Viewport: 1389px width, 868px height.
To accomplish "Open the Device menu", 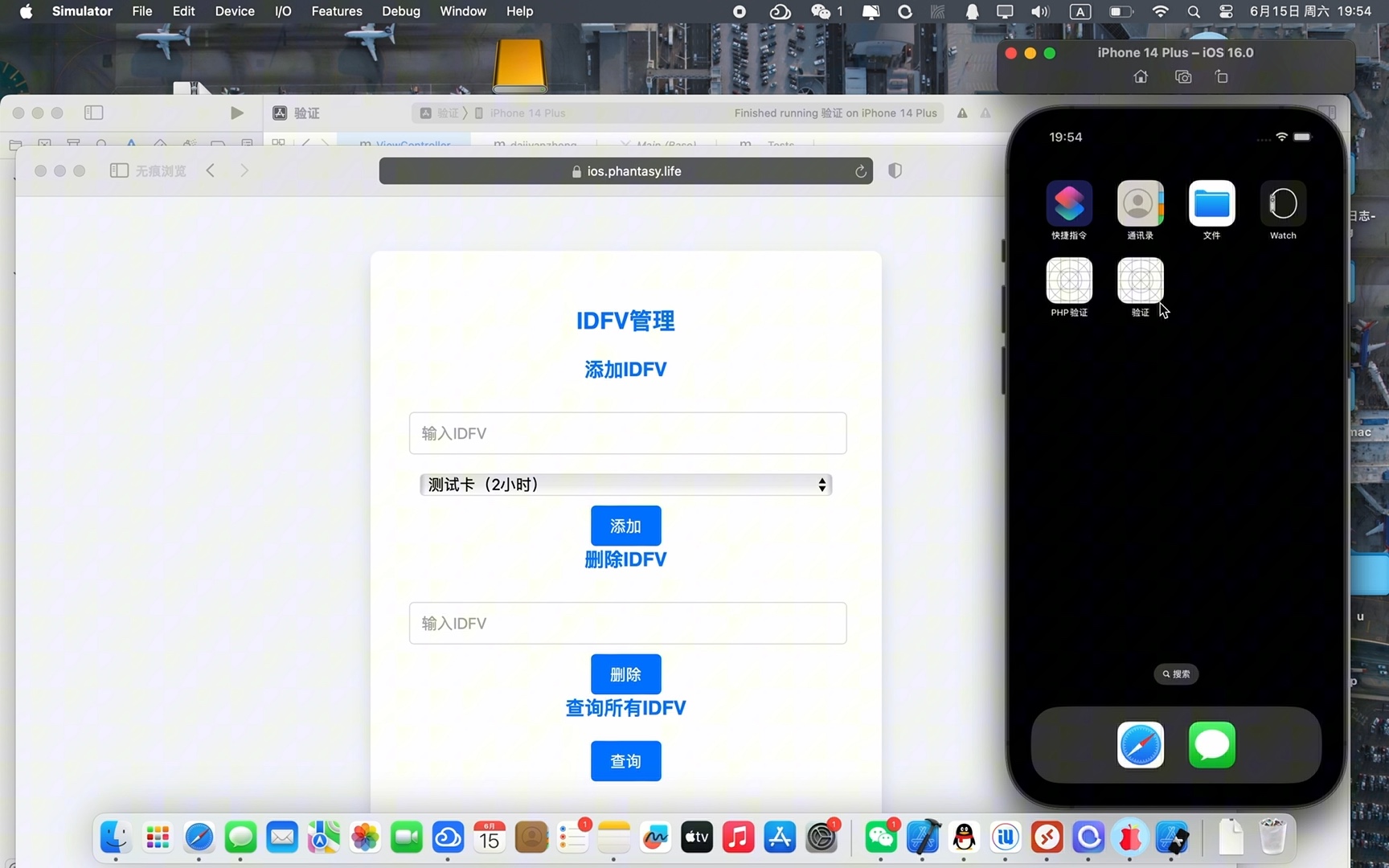I will [235, 11].
